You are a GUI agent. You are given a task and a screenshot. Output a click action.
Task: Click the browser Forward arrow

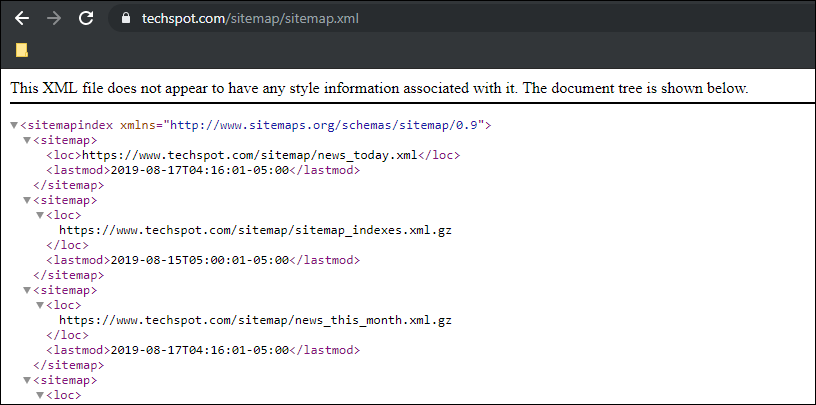(x=54, y=19)
